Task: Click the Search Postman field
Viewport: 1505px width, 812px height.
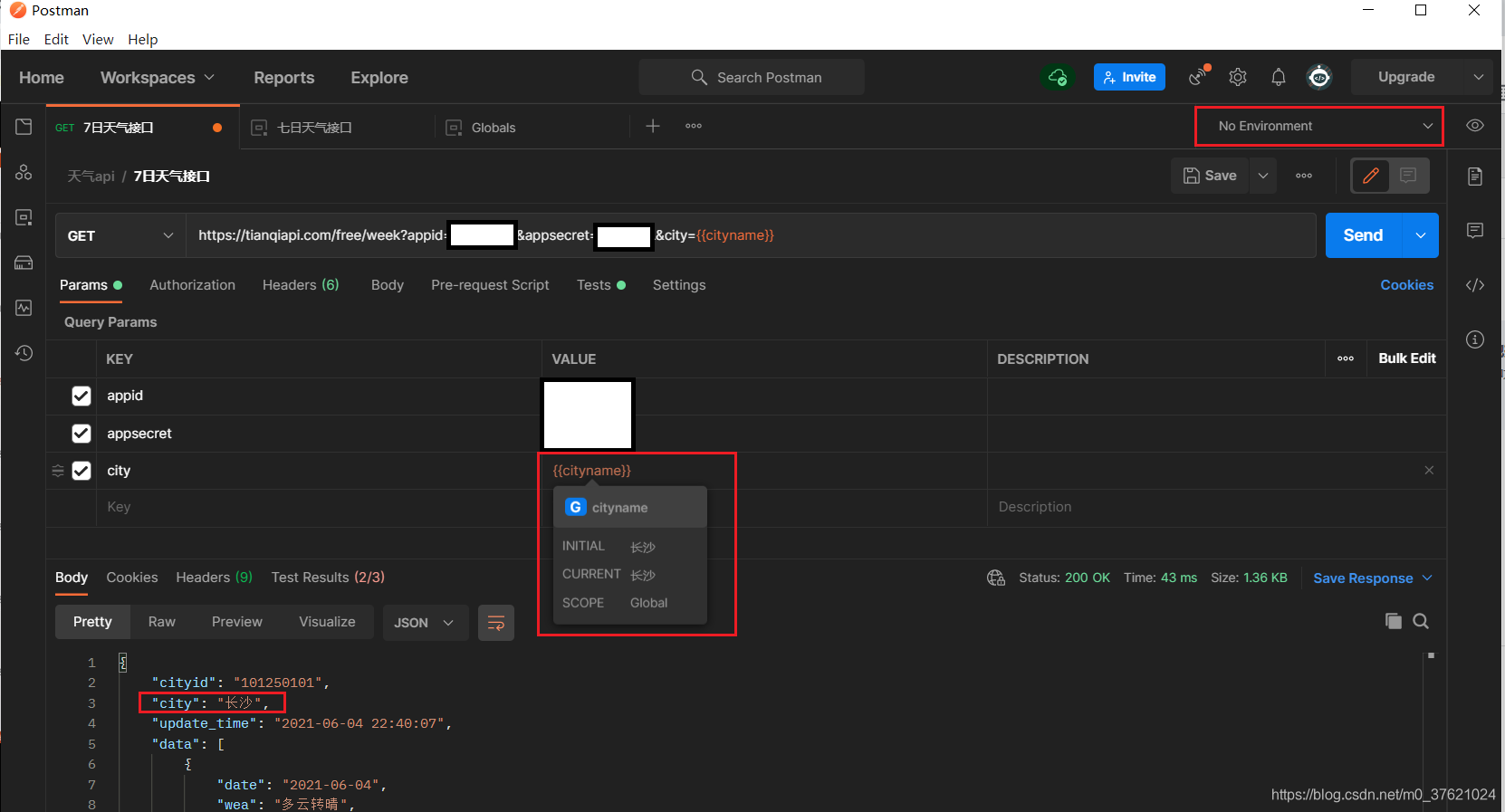Action: point(752,77)
